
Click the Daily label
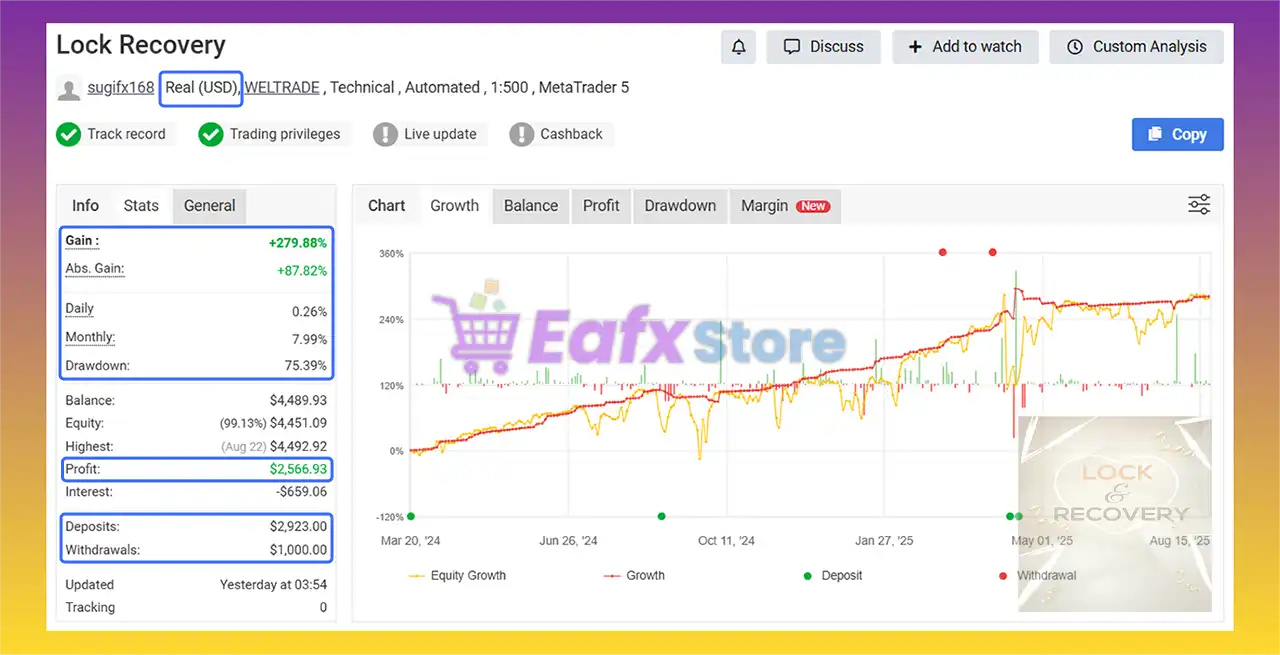click(x=79, y=309)
